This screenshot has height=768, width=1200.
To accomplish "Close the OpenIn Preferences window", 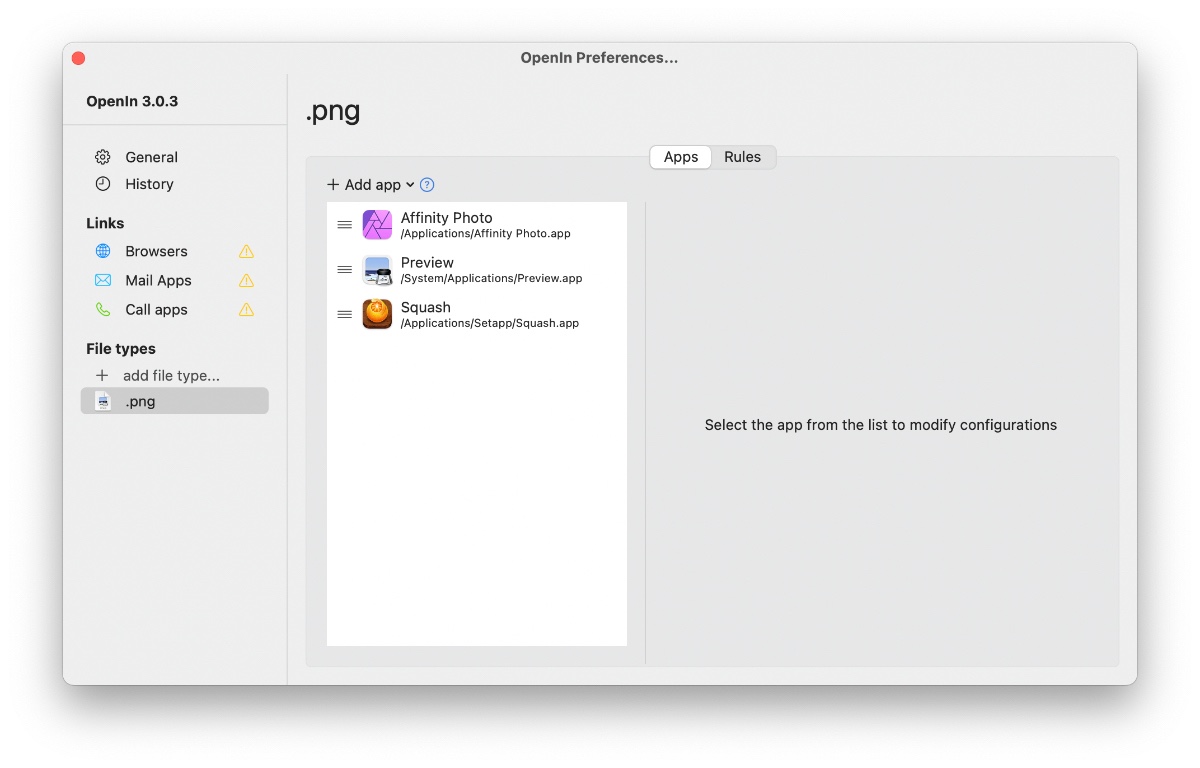I will [79, 58].
